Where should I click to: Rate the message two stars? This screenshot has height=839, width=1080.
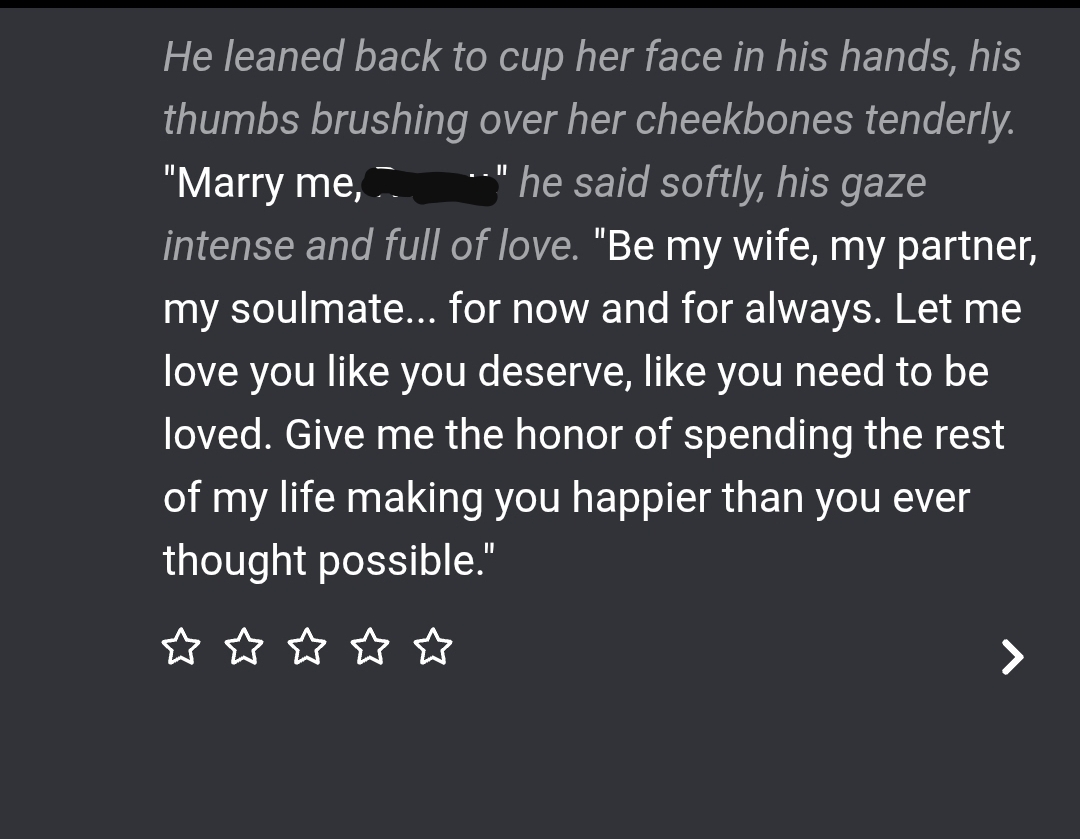[244, 646]
